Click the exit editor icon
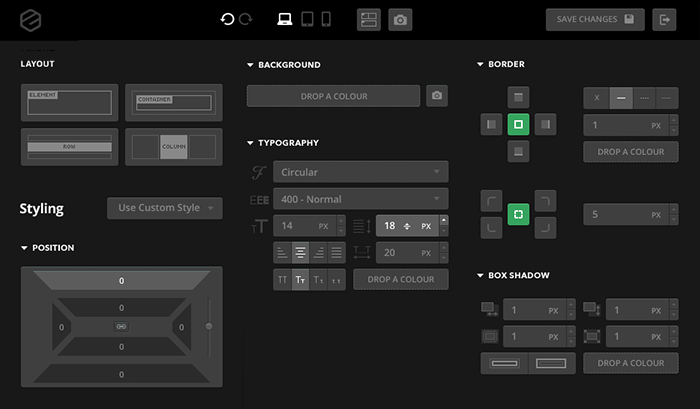The height and width of the screenshot is (409, 700). click(x=664, y=20)
